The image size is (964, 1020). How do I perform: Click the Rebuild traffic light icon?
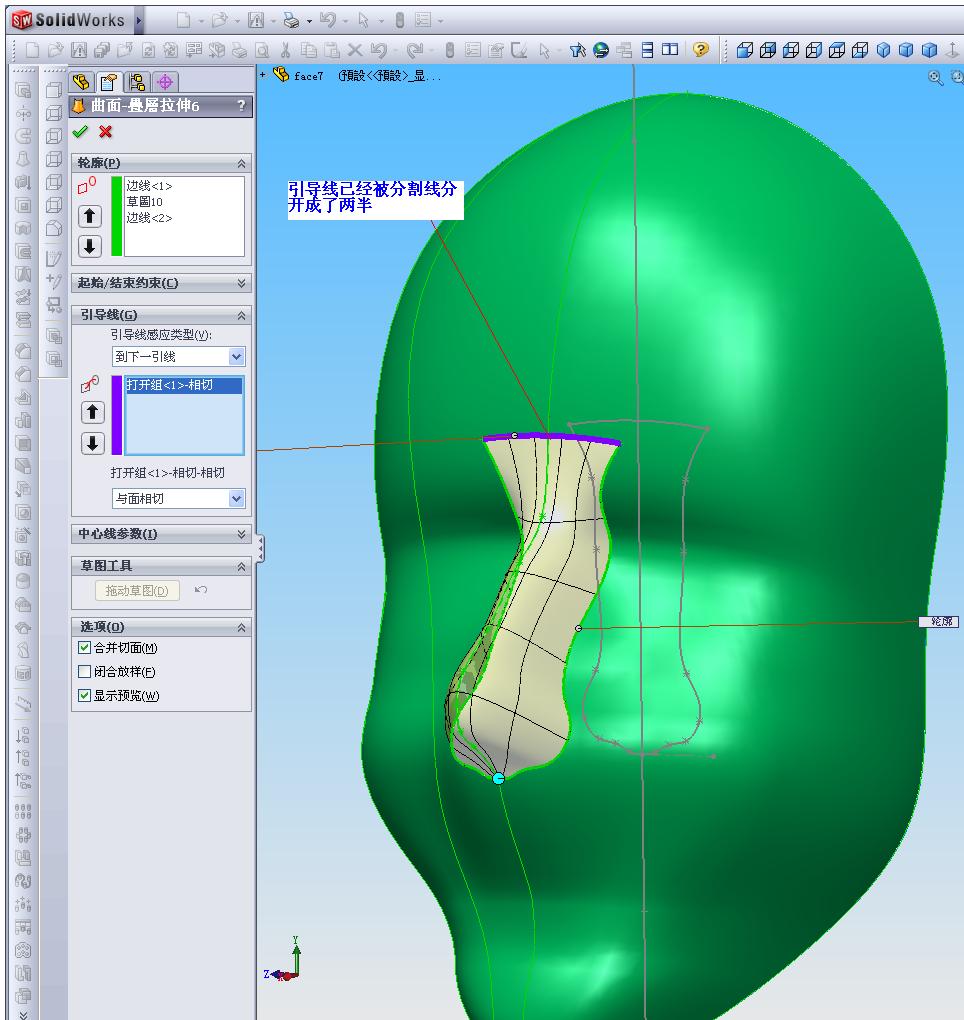coord(449,50)
